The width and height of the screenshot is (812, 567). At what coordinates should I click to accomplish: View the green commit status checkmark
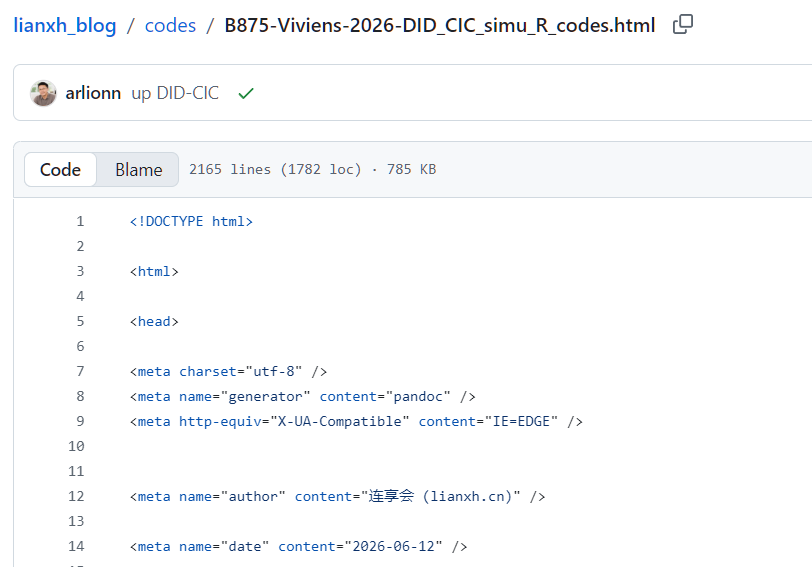[246, 93]
